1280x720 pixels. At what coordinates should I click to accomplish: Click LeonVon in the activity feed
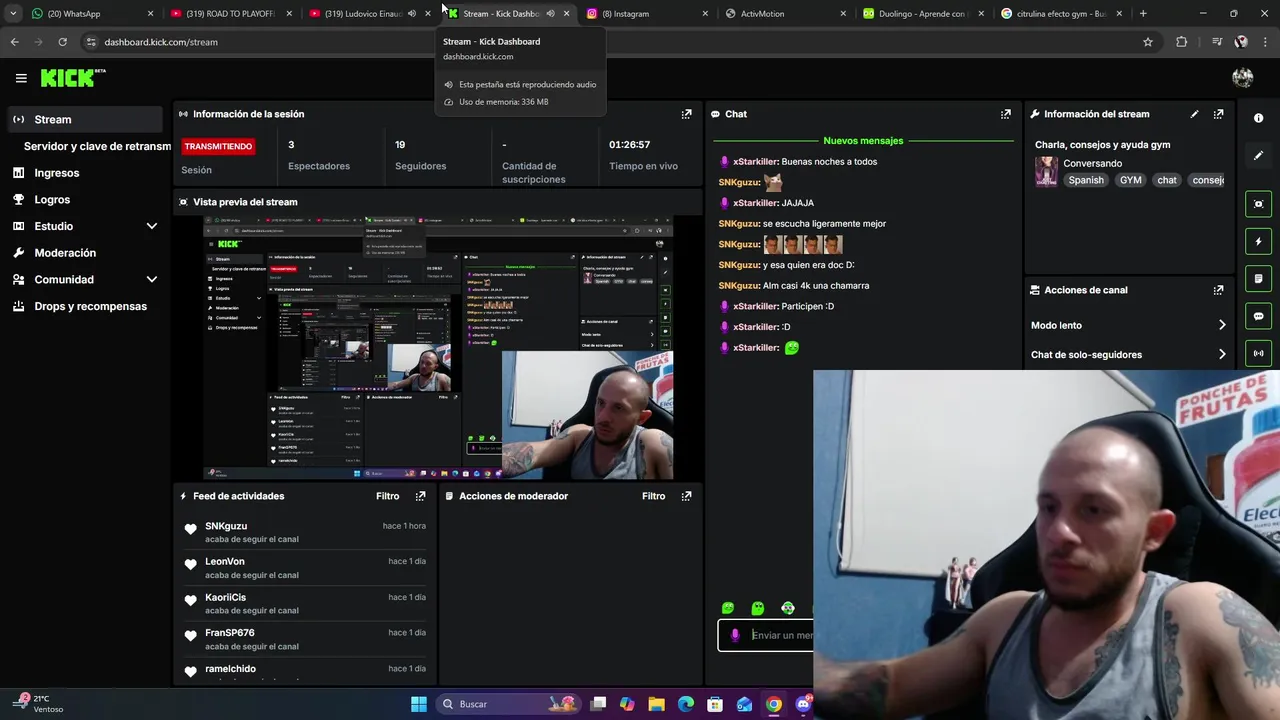[x=225, y=562]
